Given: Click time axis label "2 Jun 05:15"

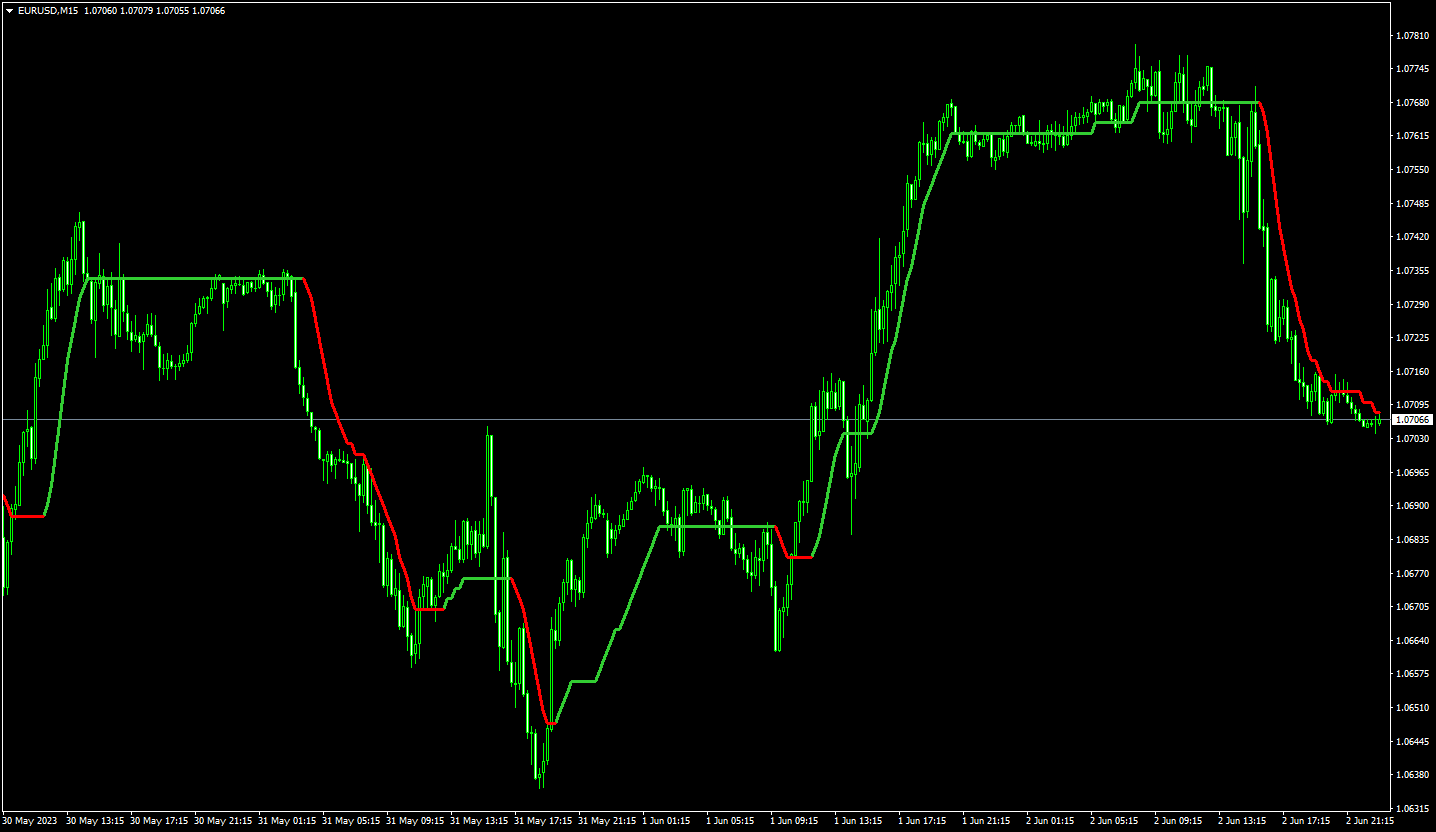Looking at the screenshot, I should [x=1116, y=821].
